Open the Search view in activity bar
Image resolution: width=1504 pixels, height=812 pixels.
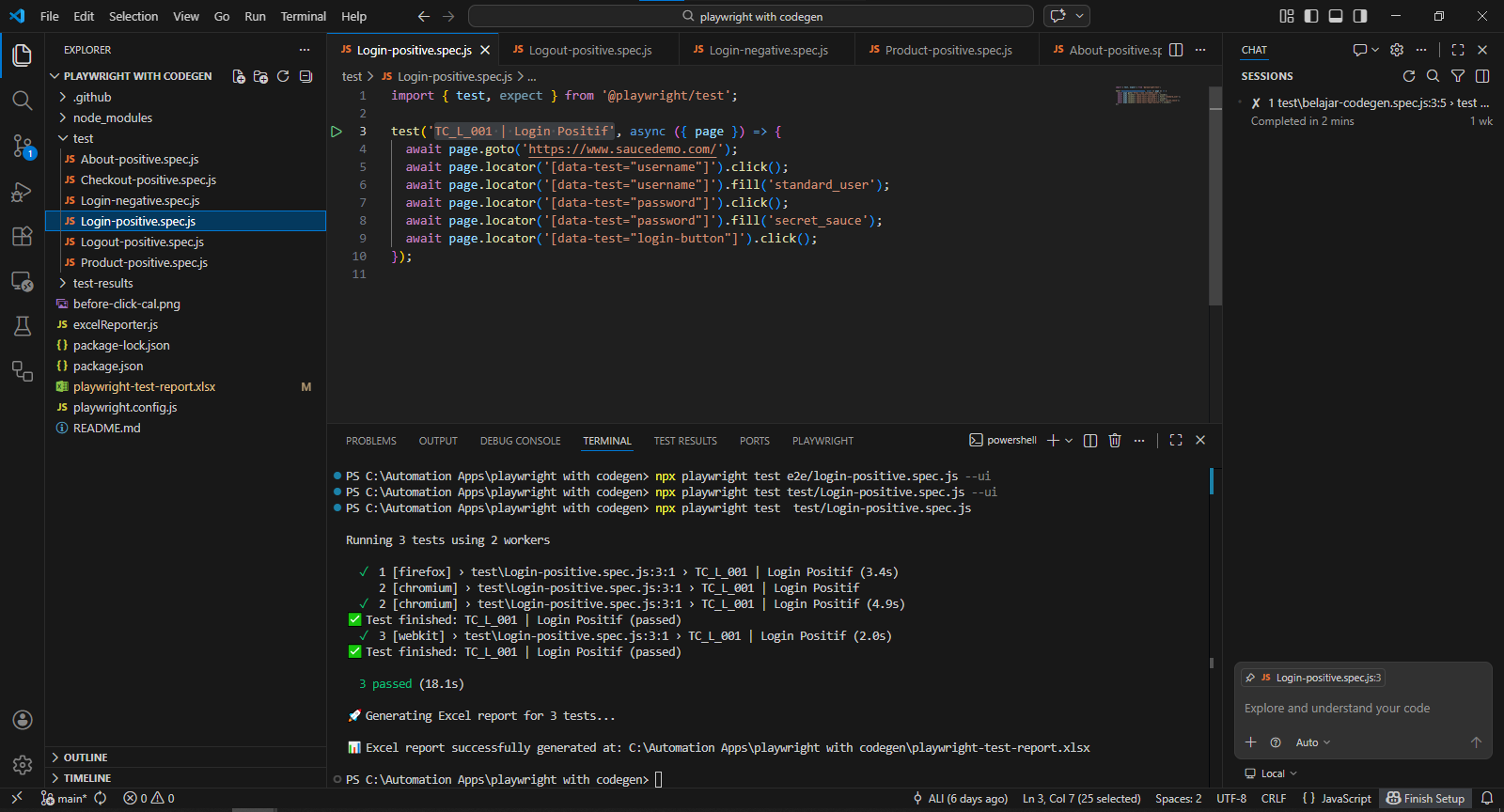point(23,101)
